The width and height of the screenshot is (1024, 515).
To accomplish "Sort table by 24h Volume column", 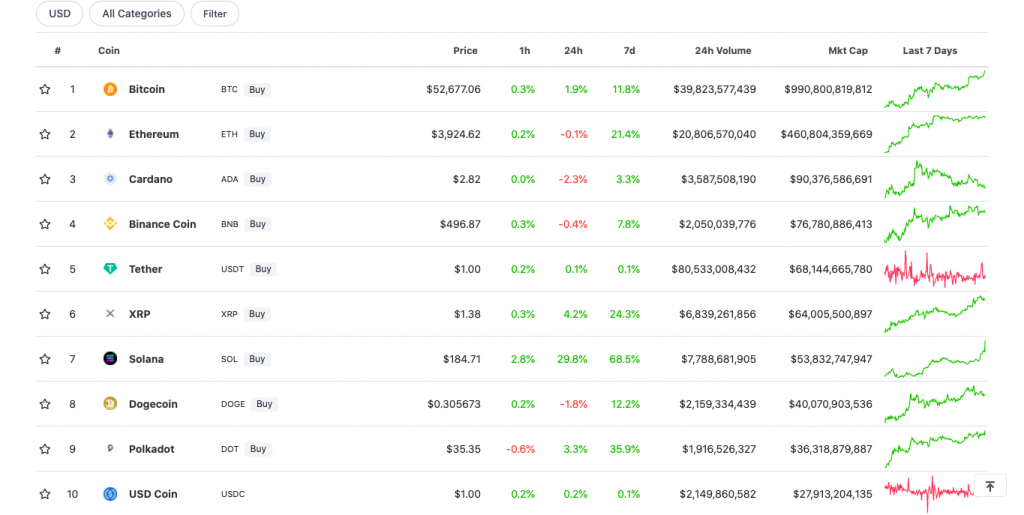I will click(723, 51).
